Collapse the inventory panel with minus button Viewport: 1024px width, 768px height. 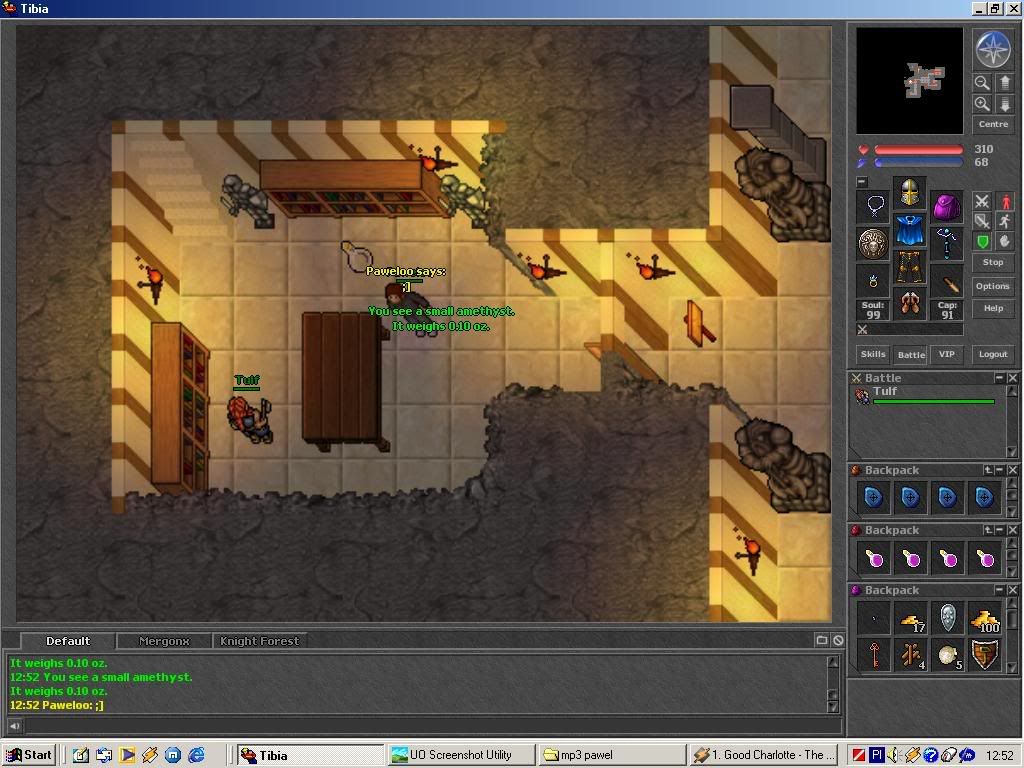tap(862, 182)
